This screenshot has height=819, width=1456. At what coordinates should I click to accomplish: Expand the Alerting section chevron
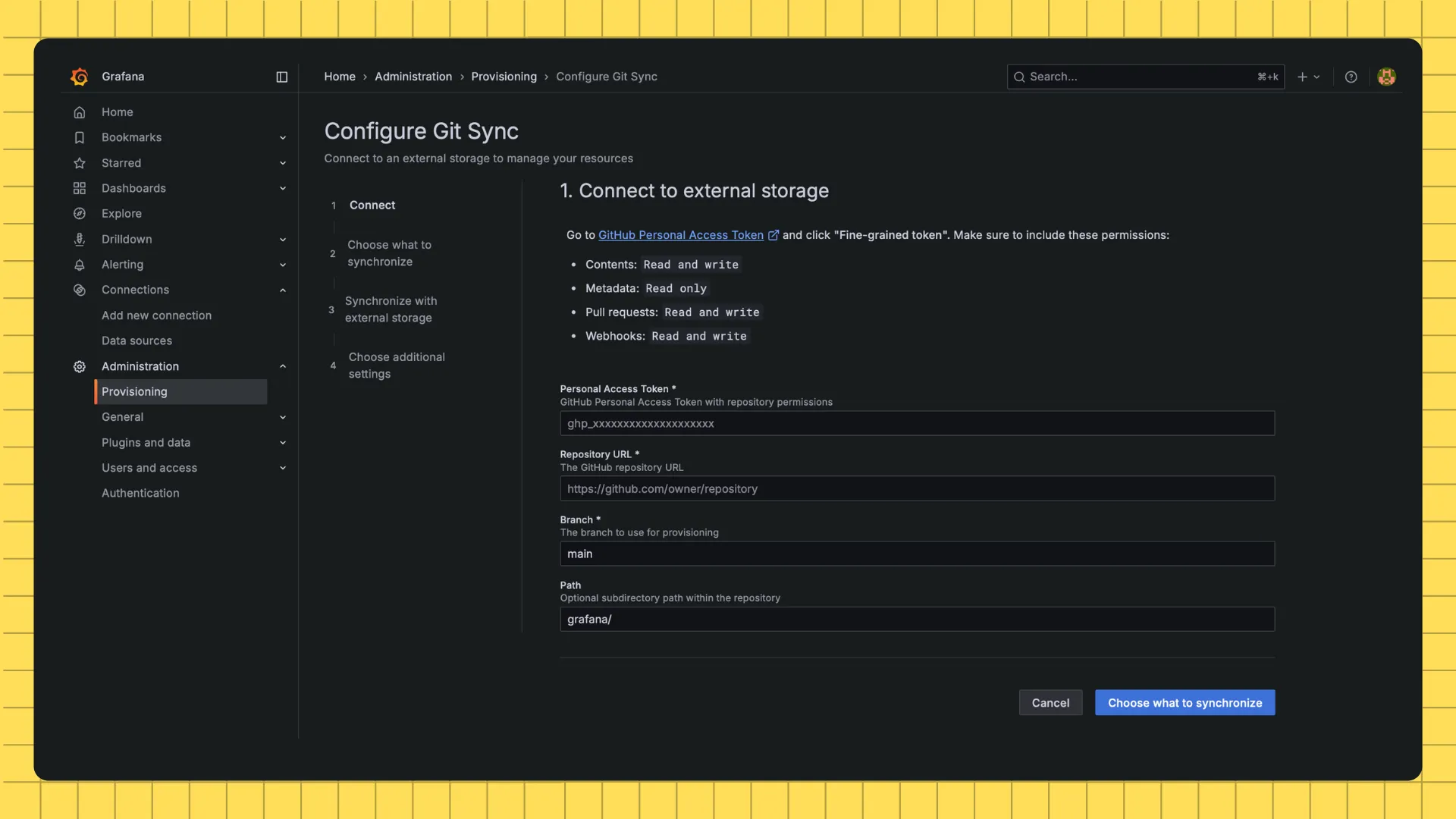pos(283,265)
